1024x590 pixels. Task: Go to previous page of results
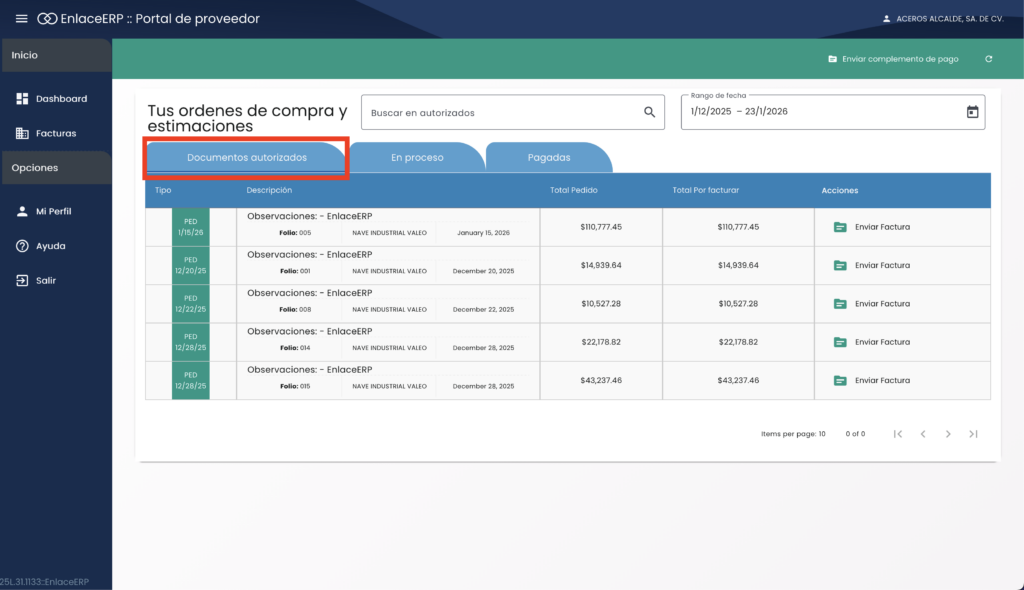tap(923, 434)
